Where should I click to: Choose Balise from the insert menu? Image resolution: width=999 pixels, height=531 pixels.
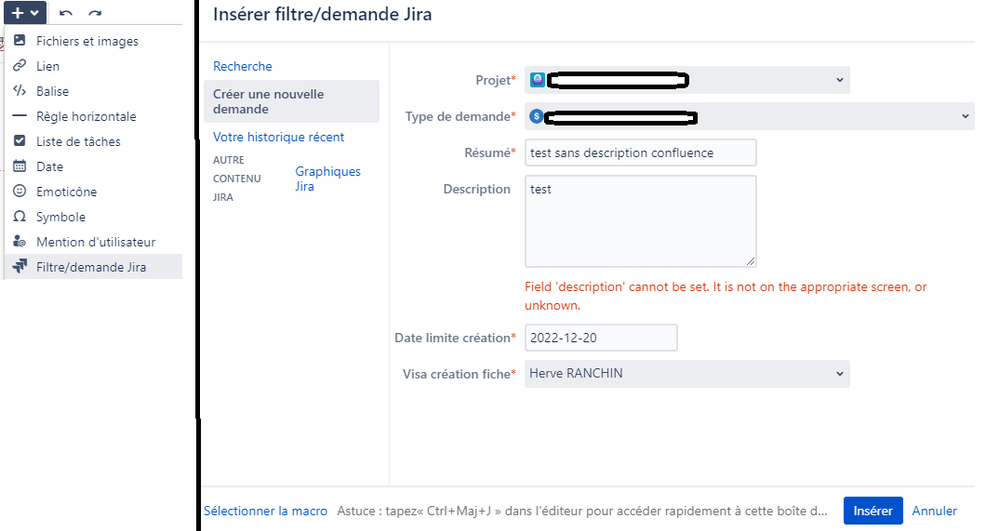(x=94, y=91)
